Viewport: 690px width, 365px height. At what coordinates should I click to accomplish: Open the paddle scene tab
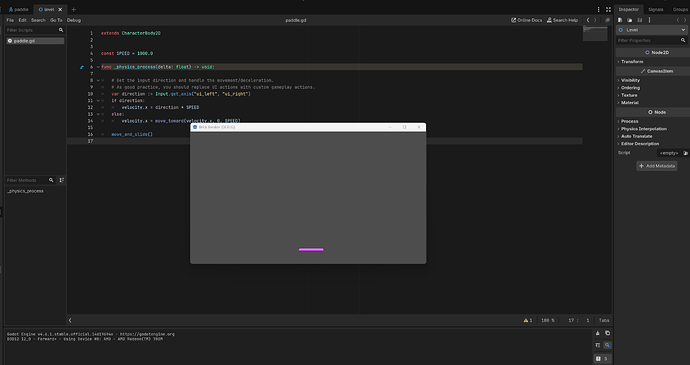(18, 9)
